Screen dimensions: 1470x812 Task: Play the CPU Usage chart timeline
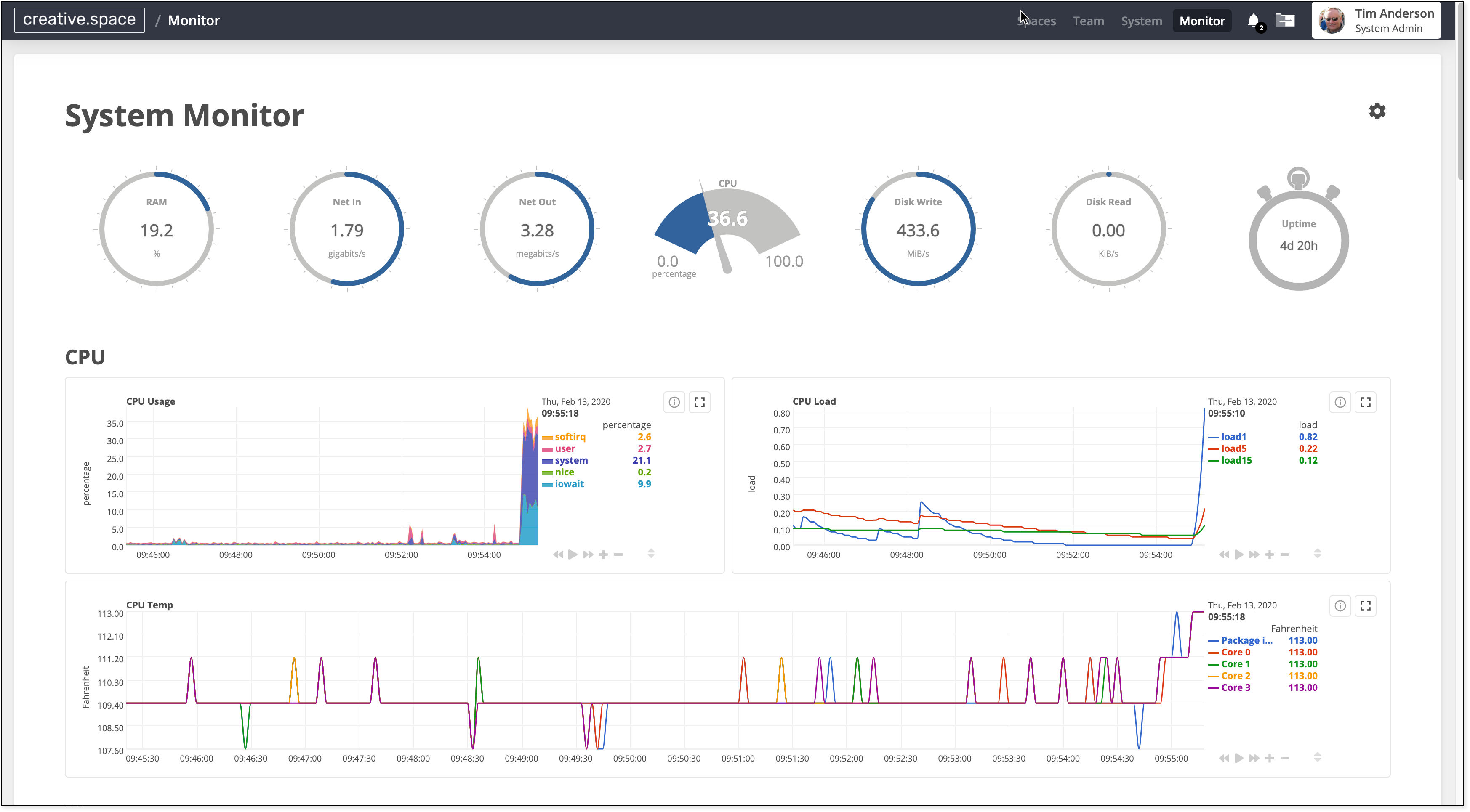(x=573, y=554)
